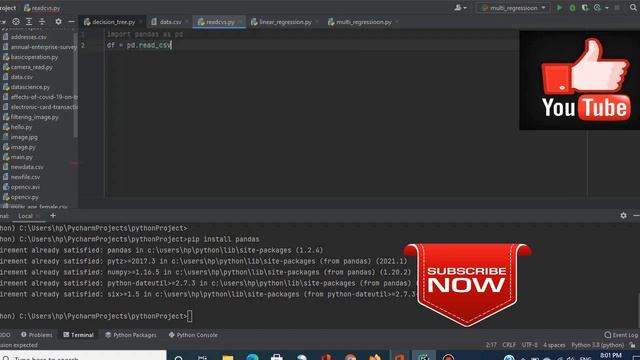The image size is (640, 360).
Task: Open terminal panel settings gear
Action: click(623, 216)
